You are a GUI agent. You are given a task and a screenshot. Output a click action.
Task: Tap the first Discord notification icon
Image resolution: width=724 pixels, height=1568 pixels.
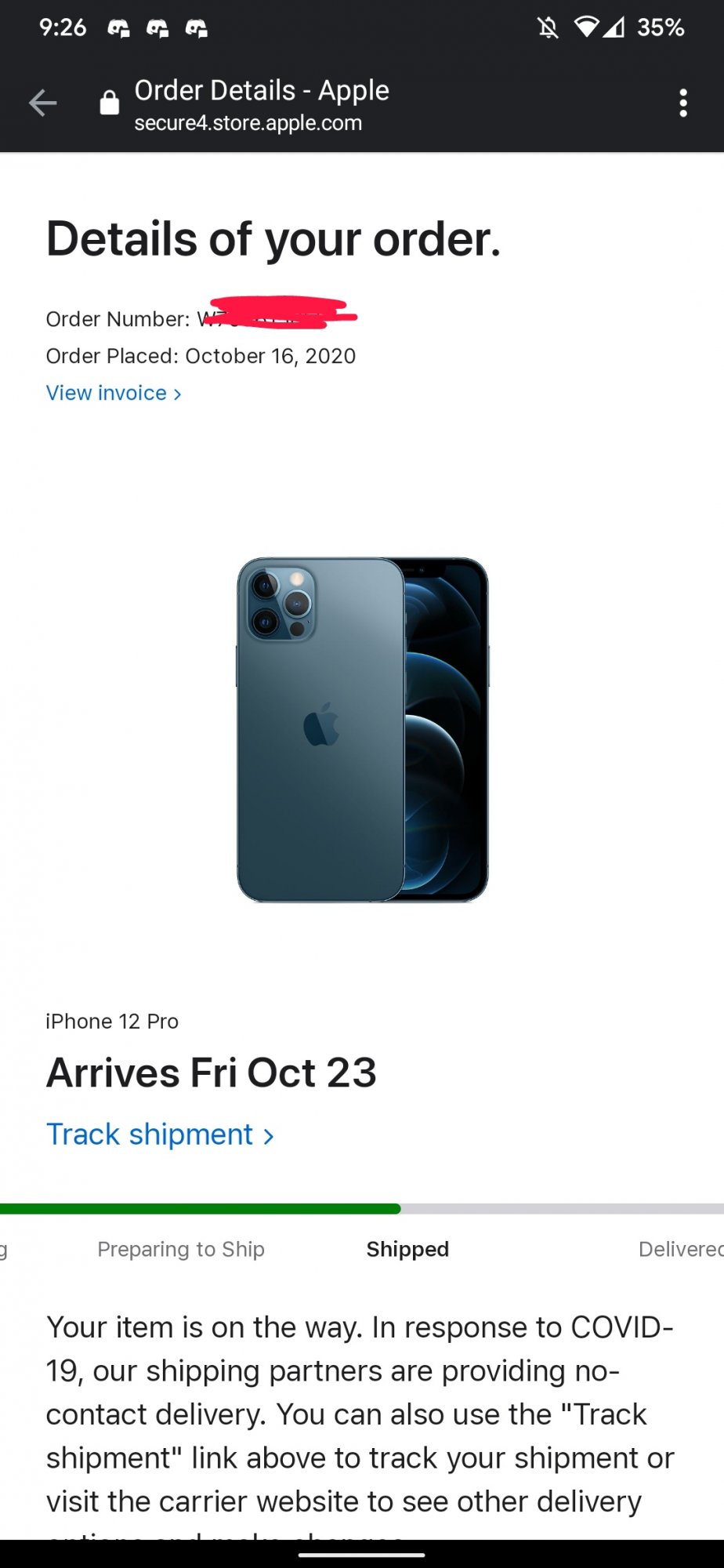118,29
